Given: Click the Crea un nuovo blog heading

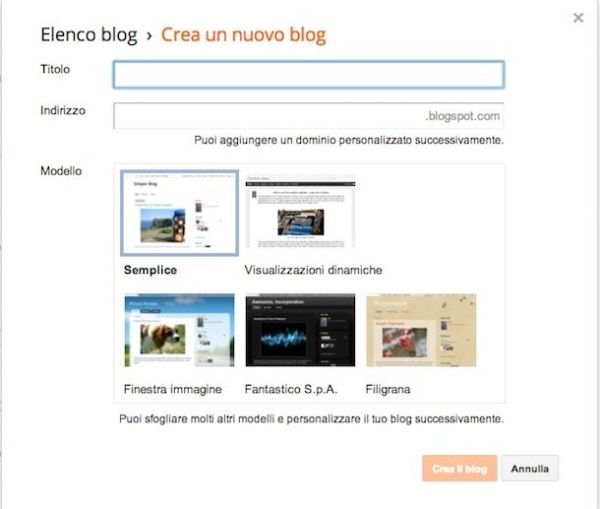Looking at the screenshot, I should pos(243,35).
